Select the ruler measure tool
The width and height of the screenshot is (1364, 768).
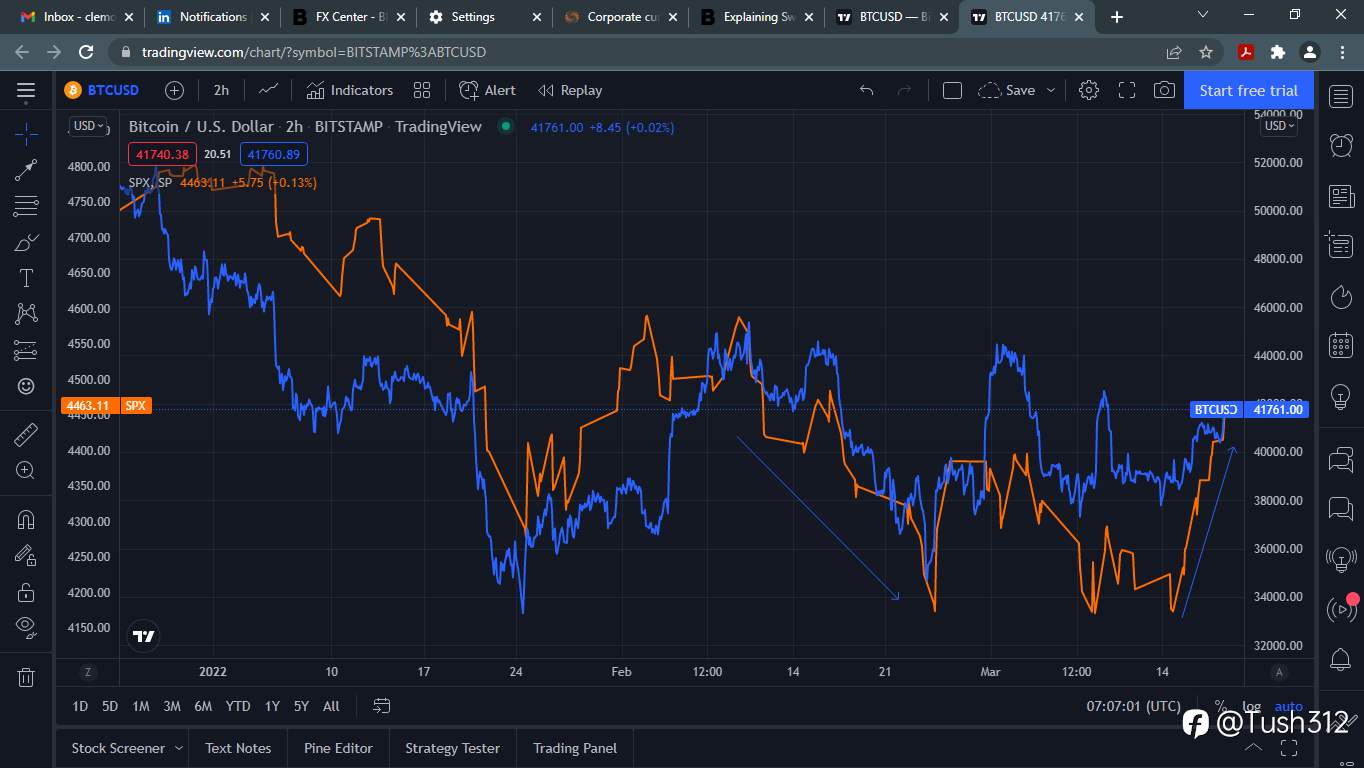pos(26,434)
